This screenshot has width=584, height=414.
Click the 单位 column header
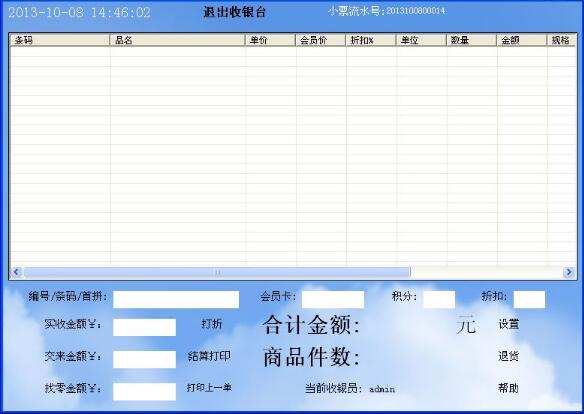coord(421,40)
